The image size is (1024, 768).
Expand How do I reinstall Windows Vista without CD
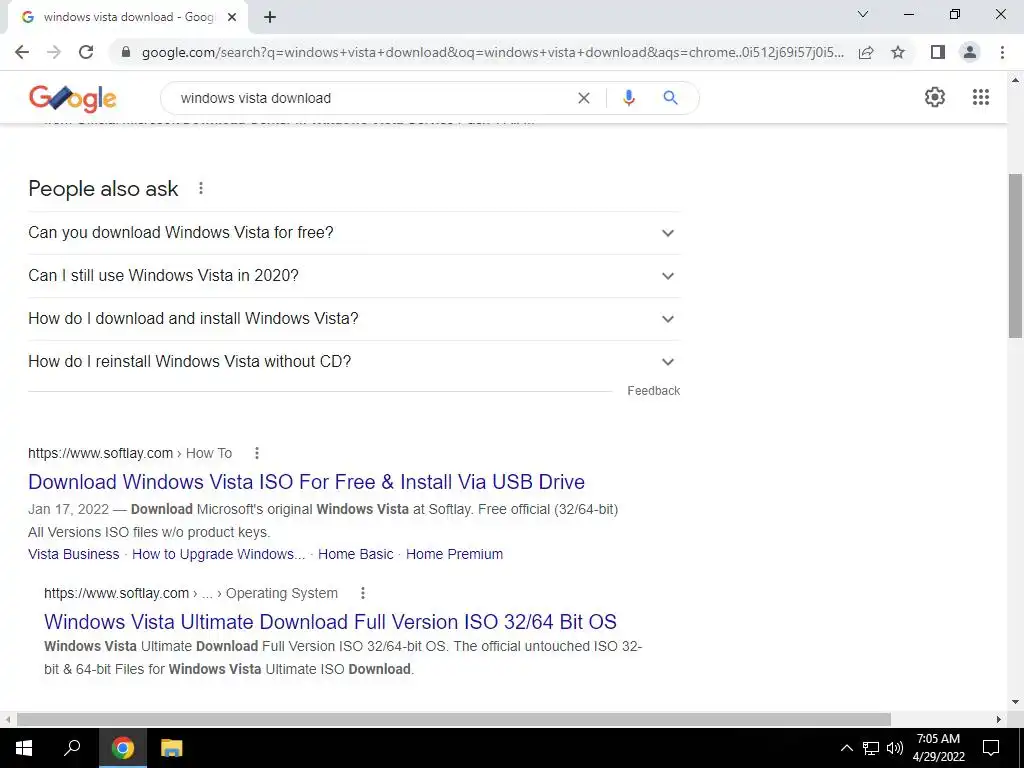pos(354,362)
